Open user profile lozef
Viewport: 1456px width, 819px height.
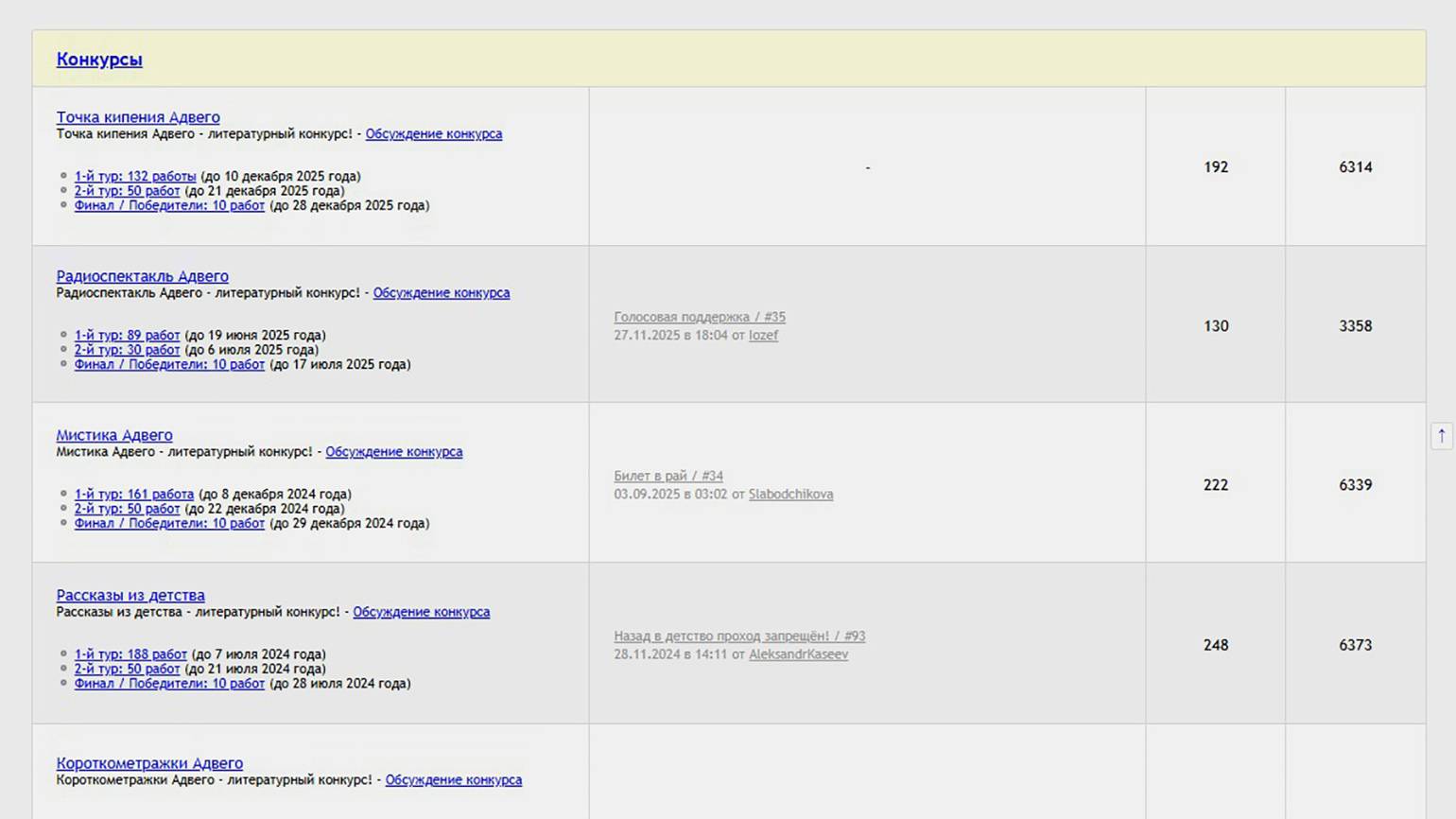(763, 335)
